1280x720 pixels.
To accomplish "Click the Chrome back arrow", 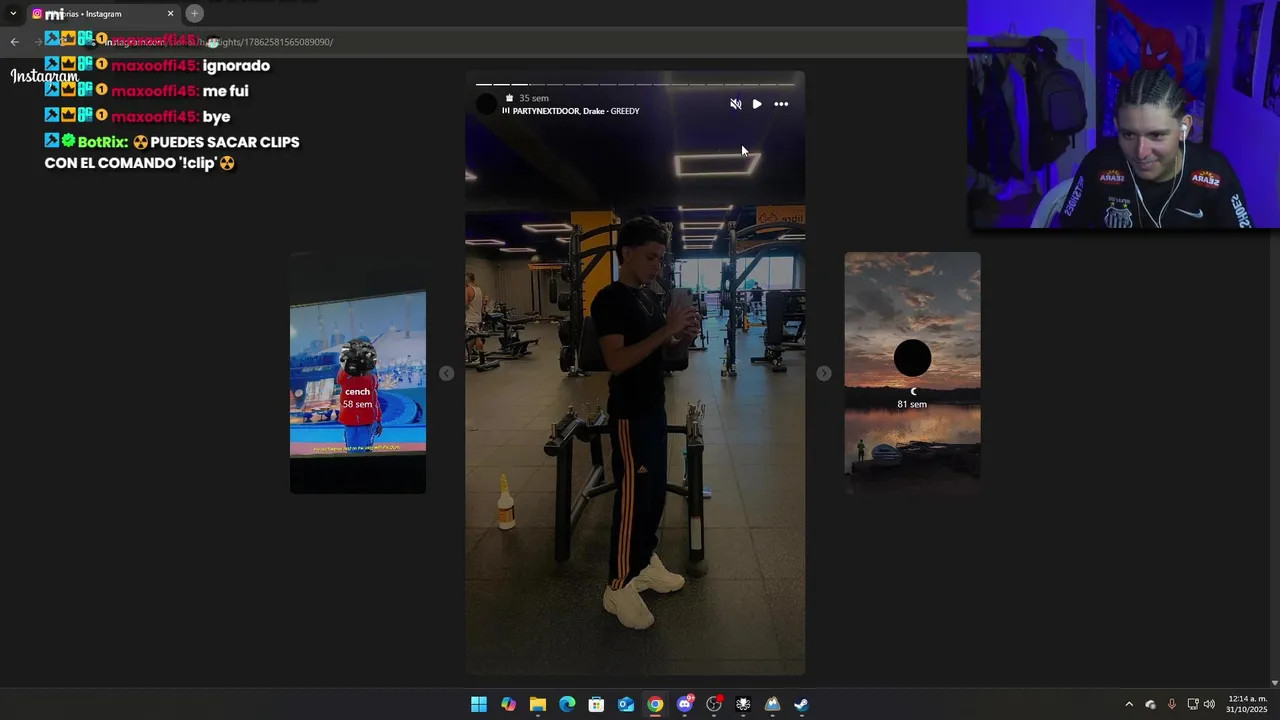I will coord(14,42).
